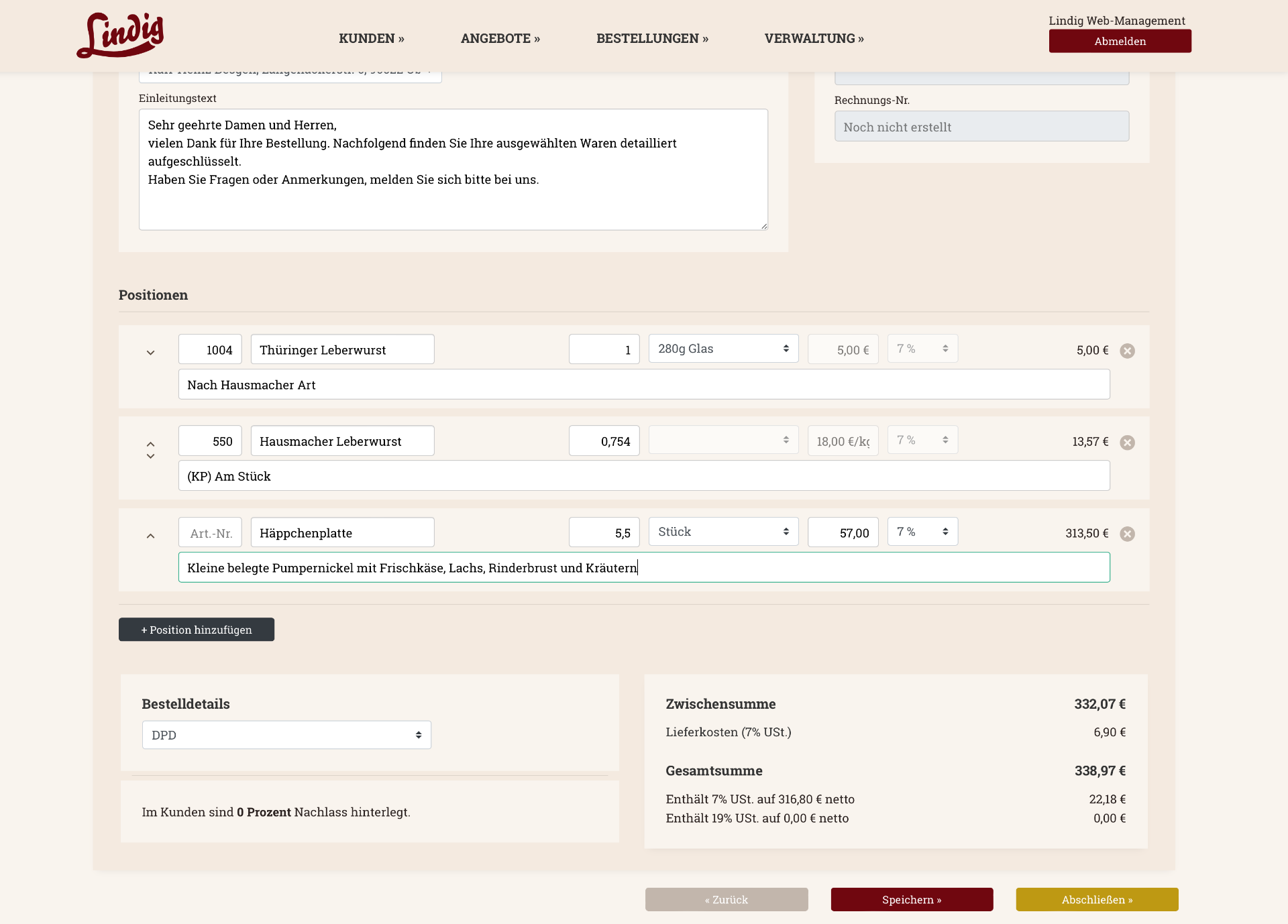Click the Abmelden logout button
1288x924 pixels.
(x=1120, y=41)
